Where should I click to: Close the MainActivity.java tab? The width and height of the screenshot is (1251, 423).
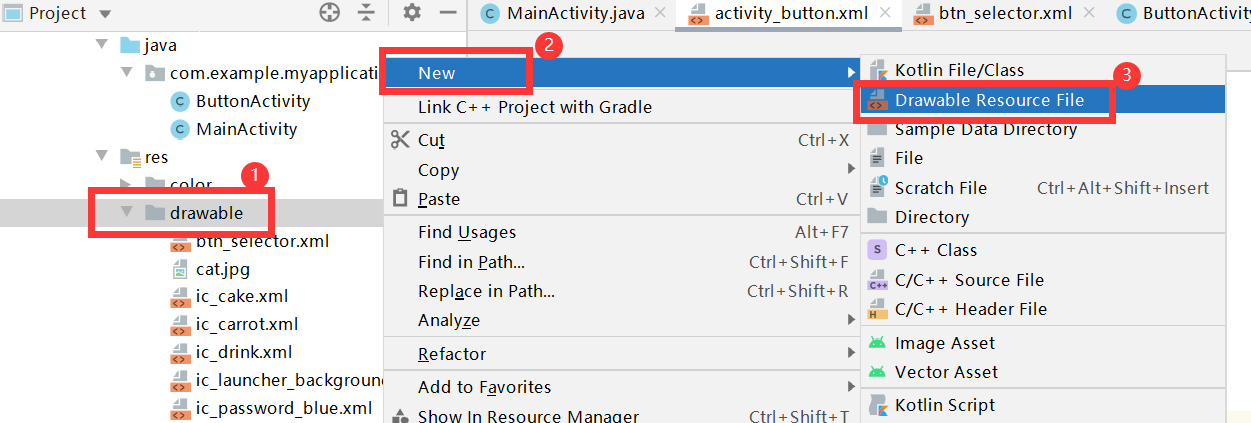point(660,13)
